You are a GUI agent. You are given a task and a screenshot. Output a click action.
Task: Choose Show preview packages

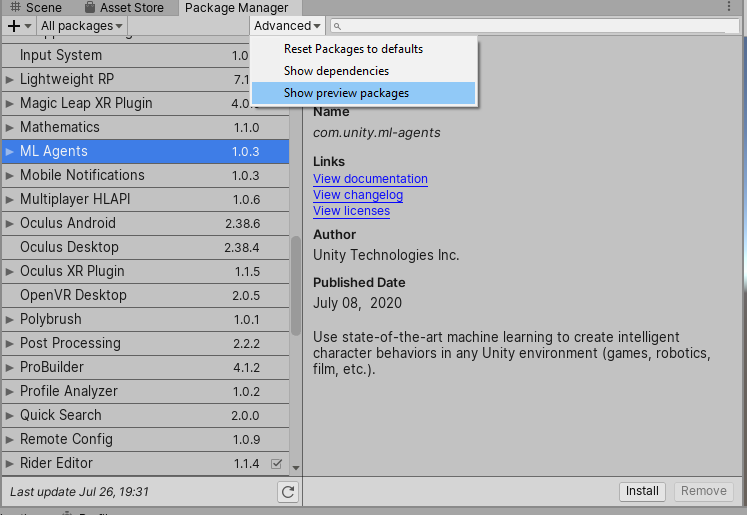363,93
